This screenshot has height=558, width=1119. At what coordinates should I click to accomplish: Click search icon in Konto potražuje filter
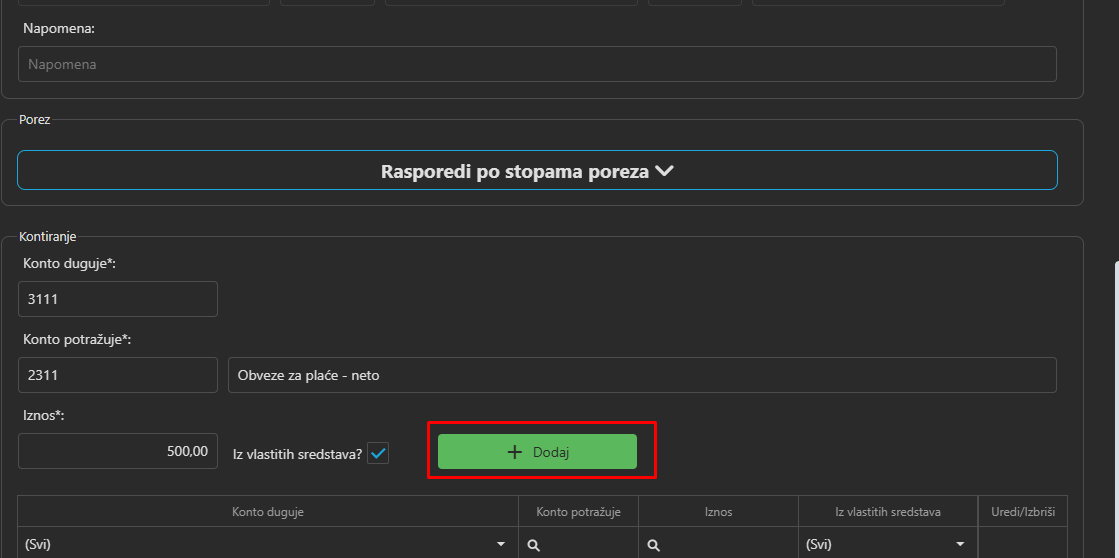click(x=534, y=545)
